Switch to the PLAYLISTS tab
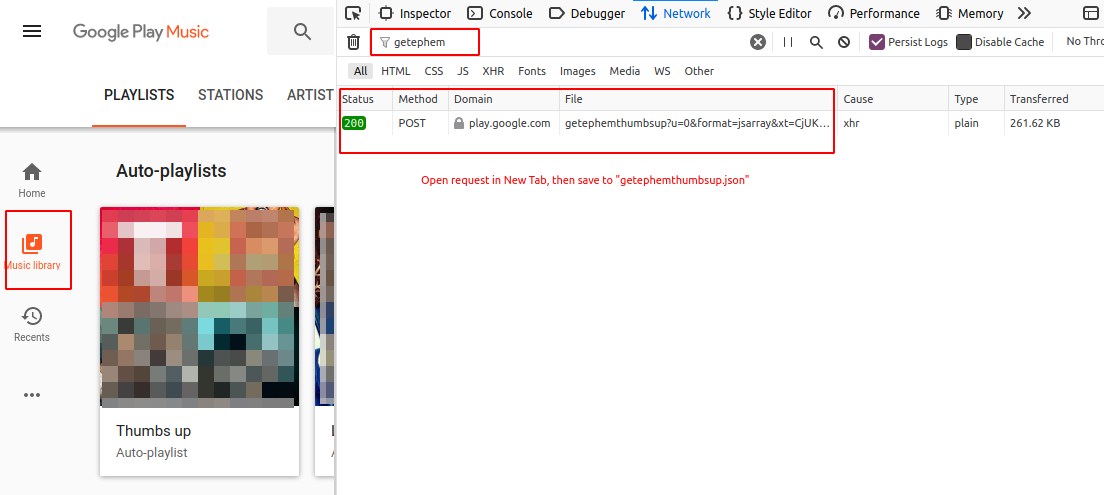 (139, 95)
